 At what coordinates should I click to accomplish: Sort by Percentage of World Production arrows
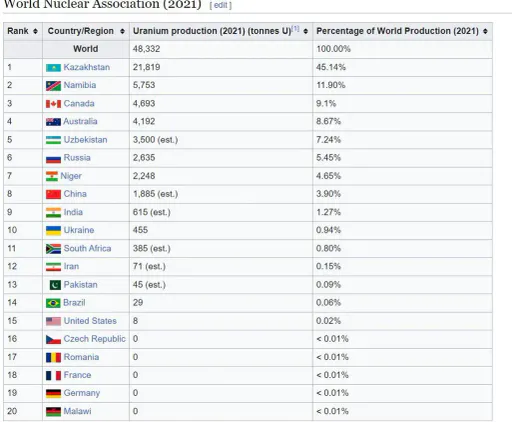(485, 31)
